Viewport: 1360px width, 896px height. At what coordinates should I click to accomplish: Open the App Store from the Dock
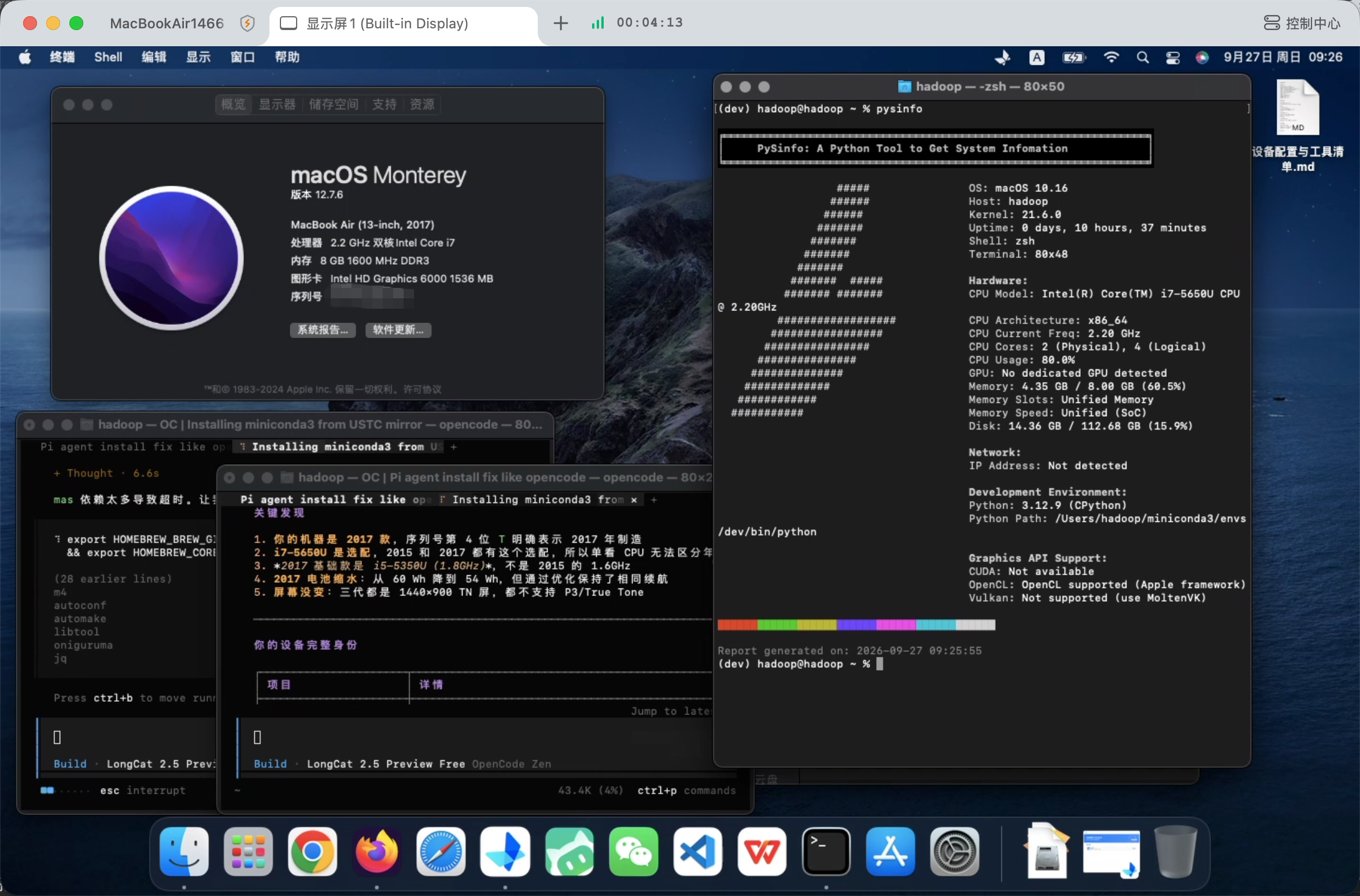point(890,851)
